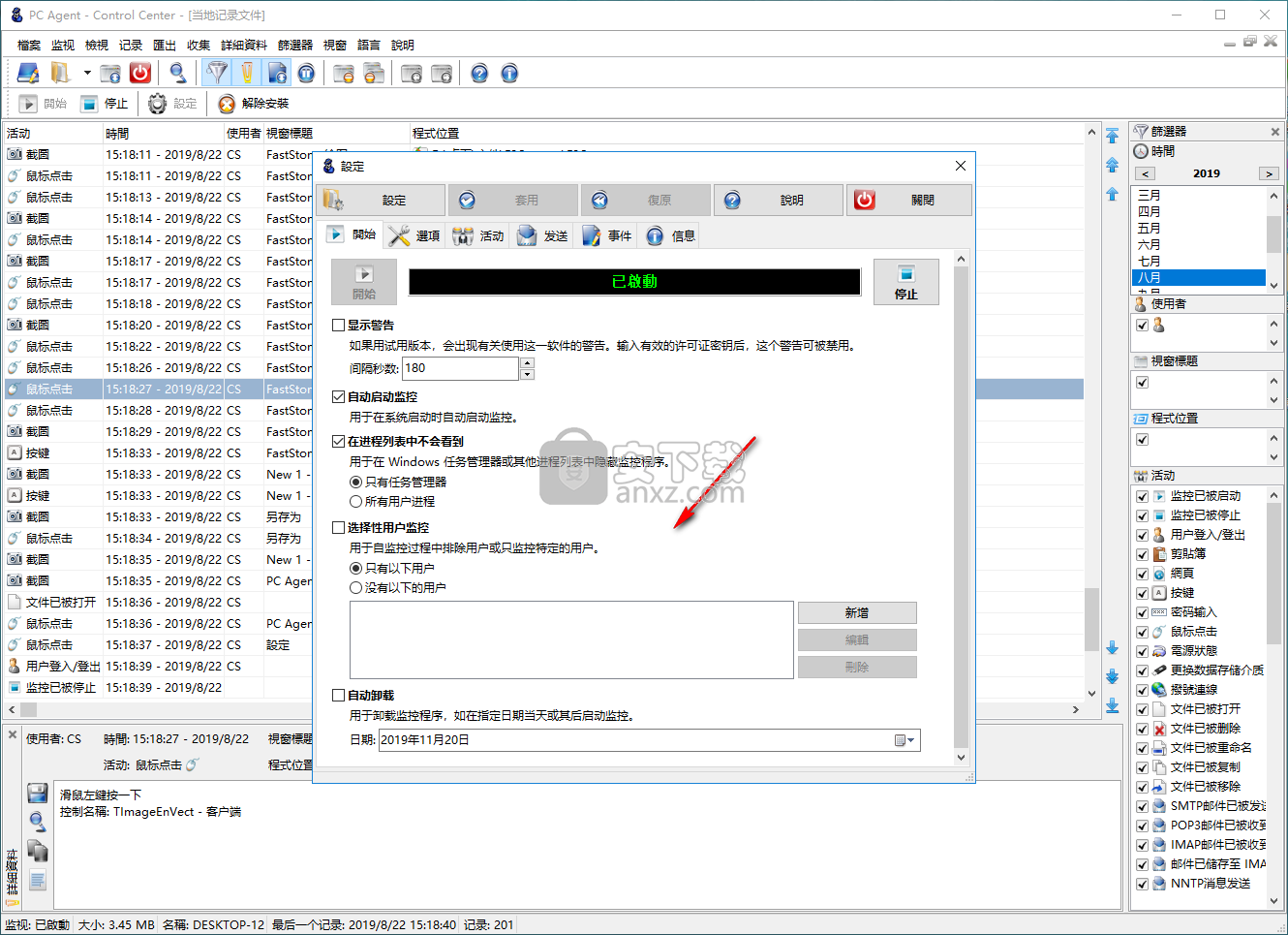Switch to 信息 tab in settings
Viewport: 1288px width, 935px height.
(671, 235)
